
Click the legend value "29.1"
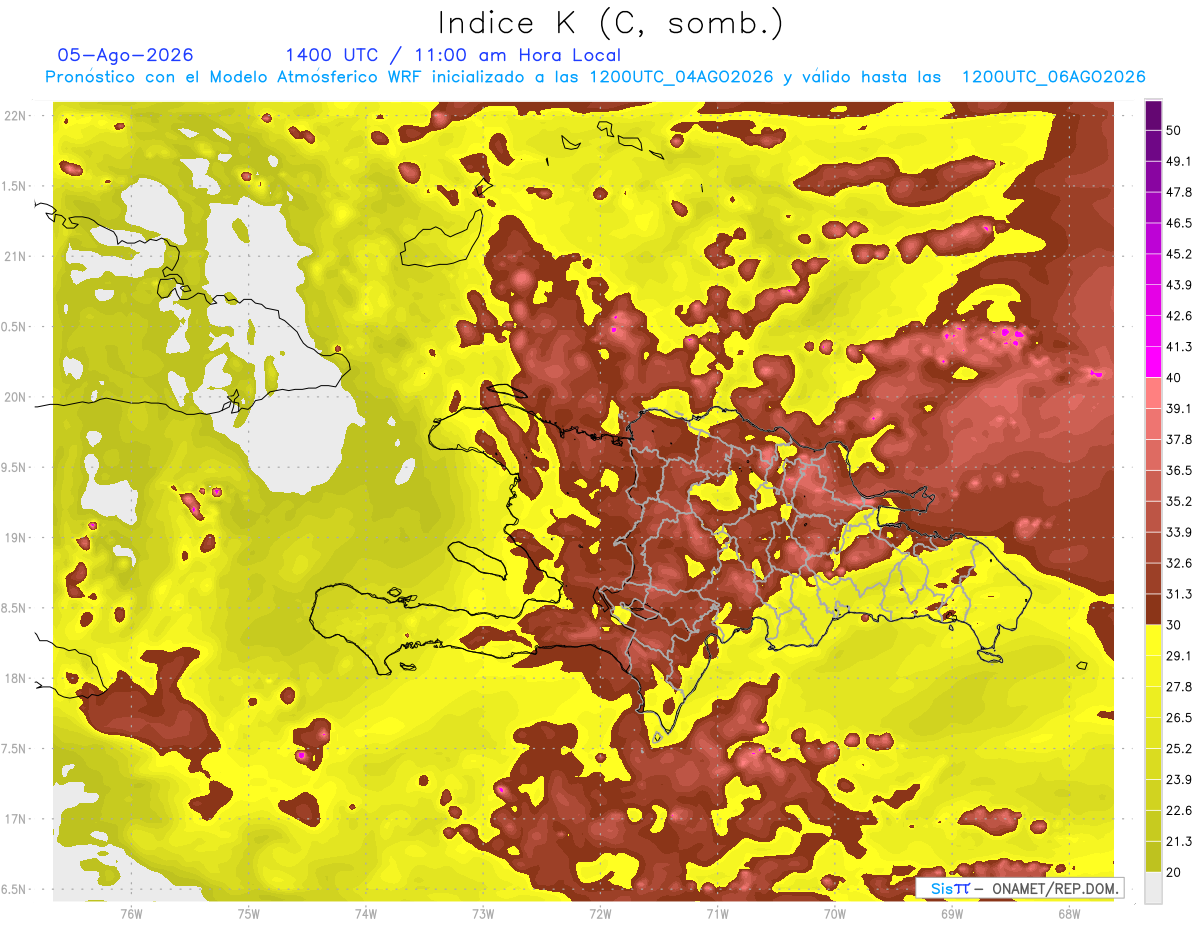[1179, 656]
